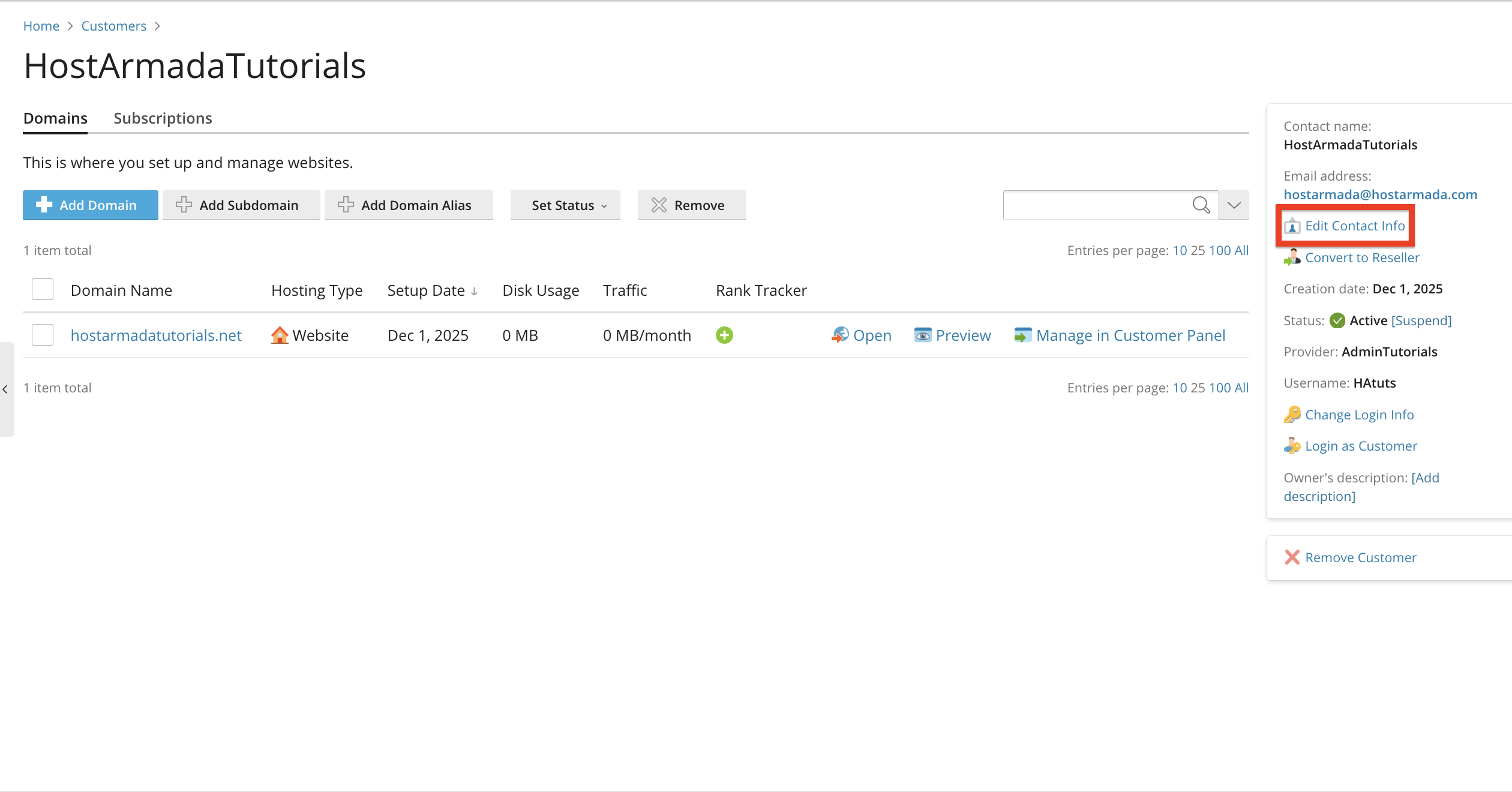Sort by Disk Usage column header

click(x=541, y=290)
